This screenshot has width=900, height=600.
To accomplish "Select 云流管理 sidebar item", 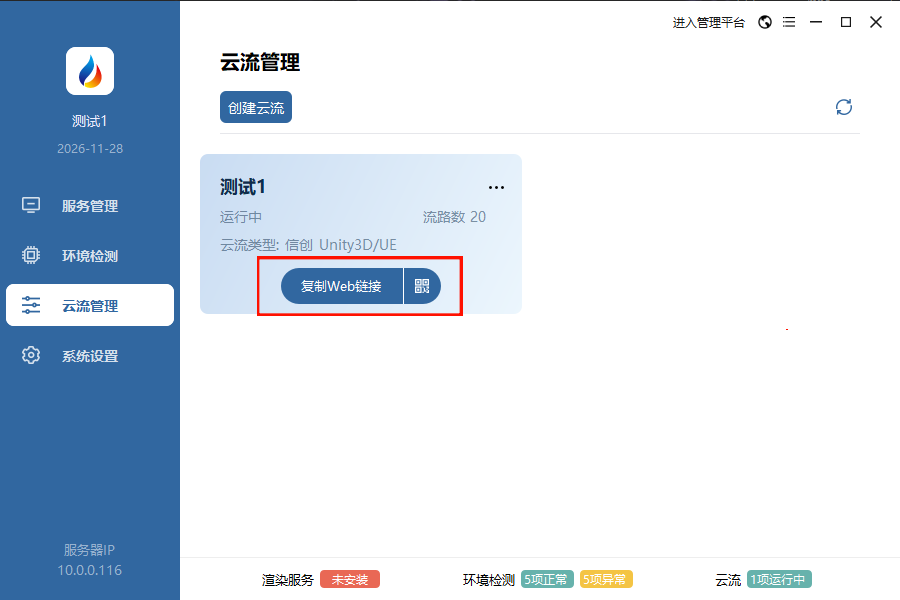I will click(x=90, y=305).
